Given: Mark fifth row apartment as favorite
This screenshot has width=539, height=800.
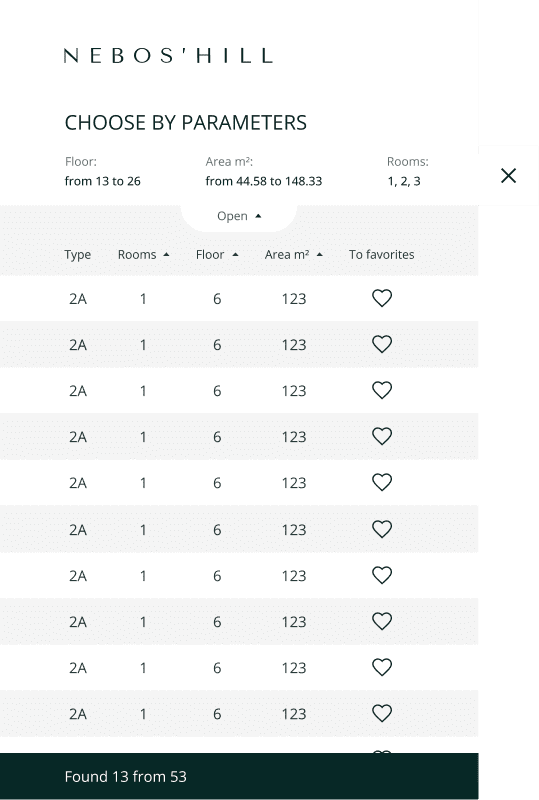Looking at the screenshot, I should [382, 482].
